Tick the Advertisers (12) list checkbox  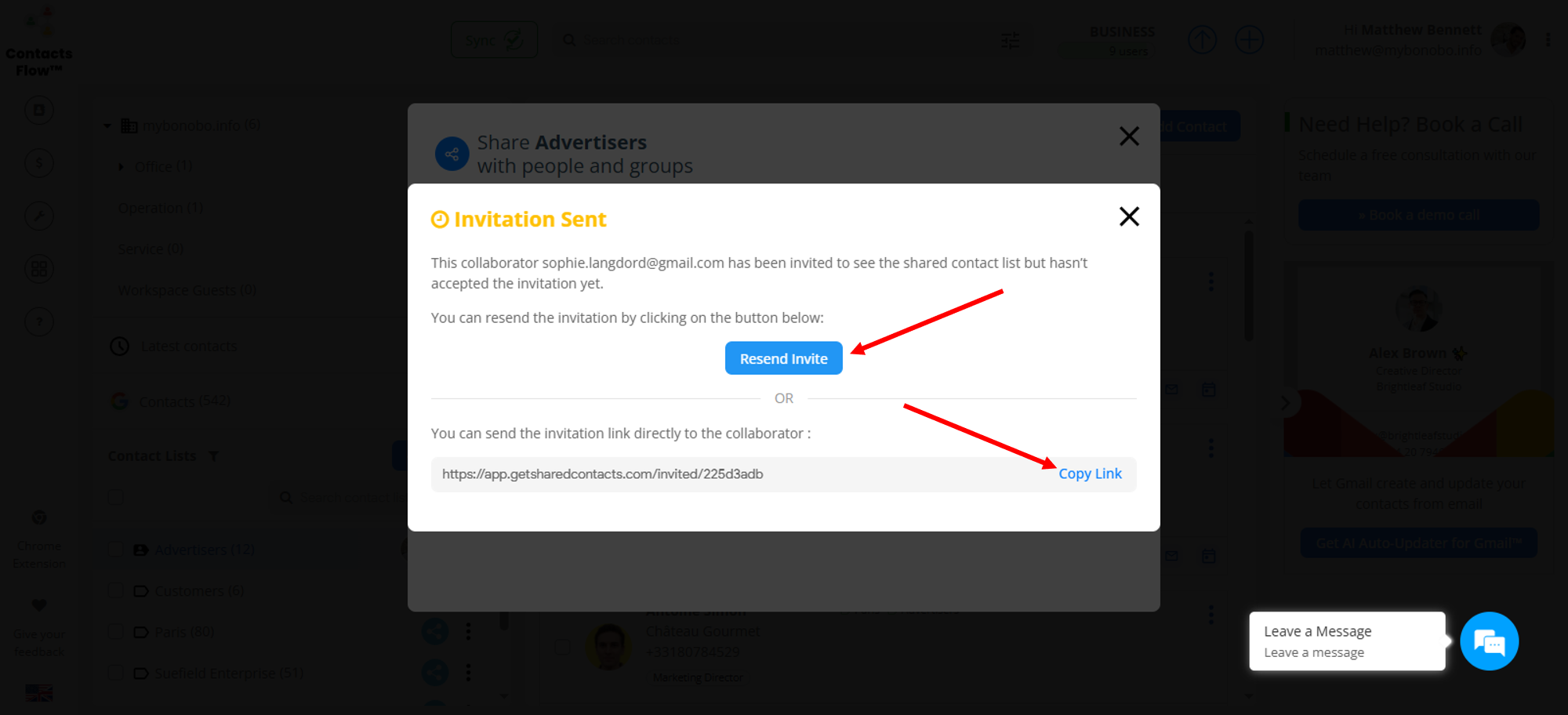[116, 550]
